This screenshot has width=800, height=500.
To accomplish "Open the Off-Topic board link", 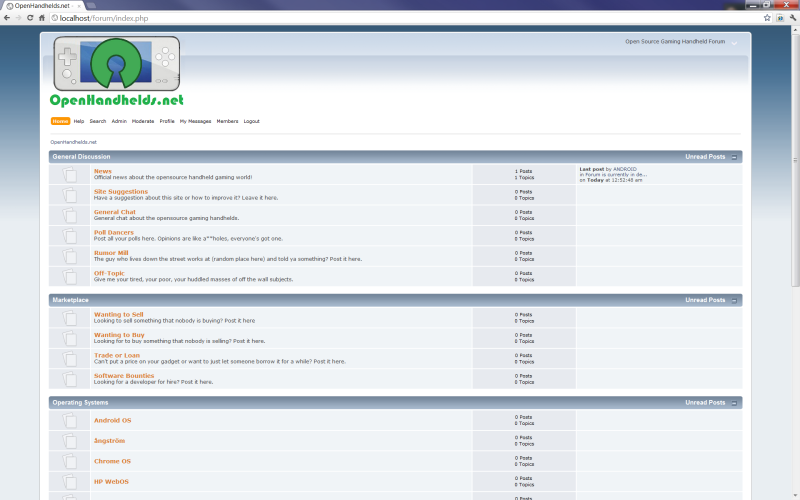I will pos(109,273).
